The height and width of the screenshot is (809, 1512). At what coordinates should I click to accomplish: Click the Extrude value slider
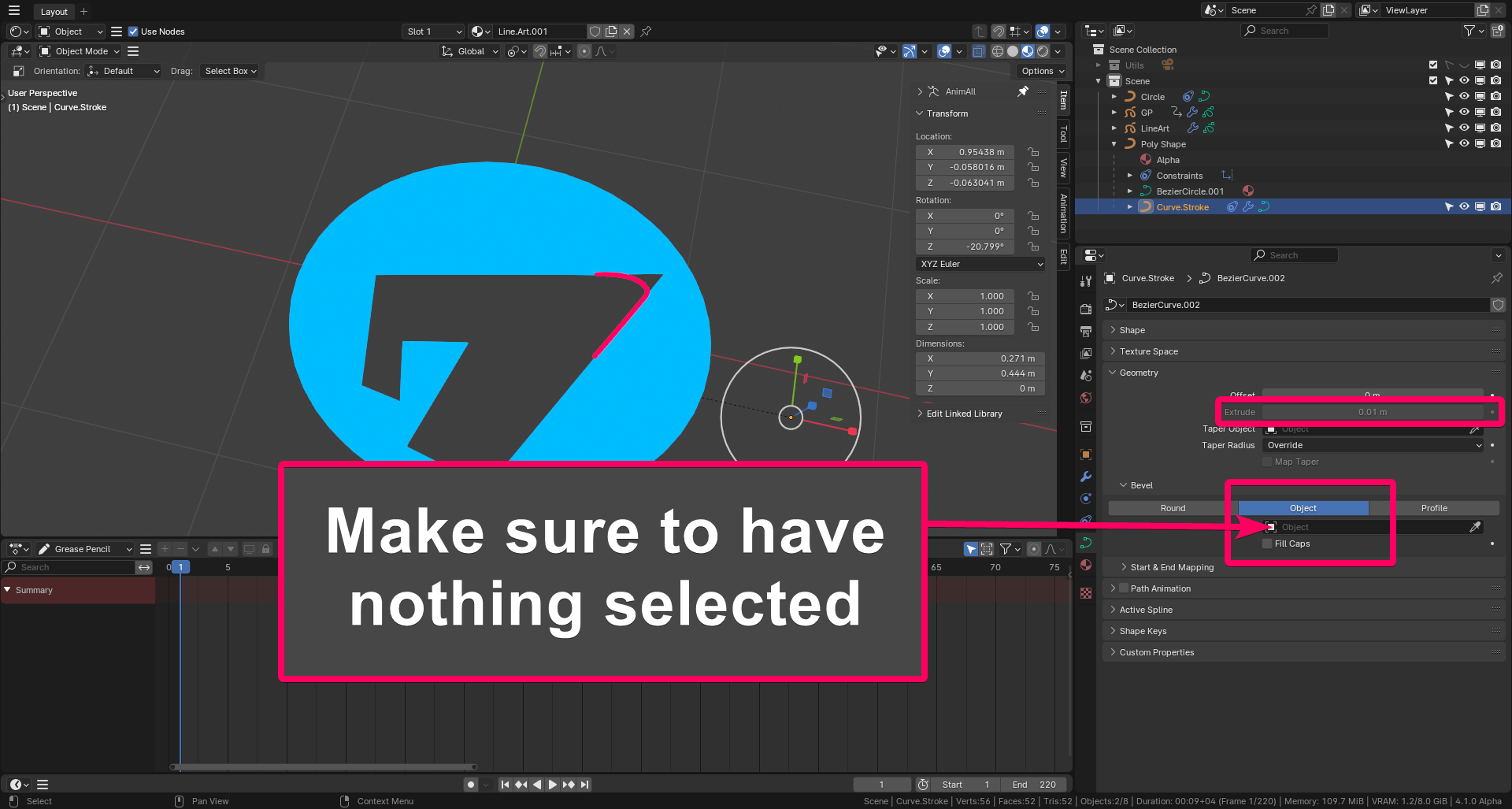[x=1373, y=412]
